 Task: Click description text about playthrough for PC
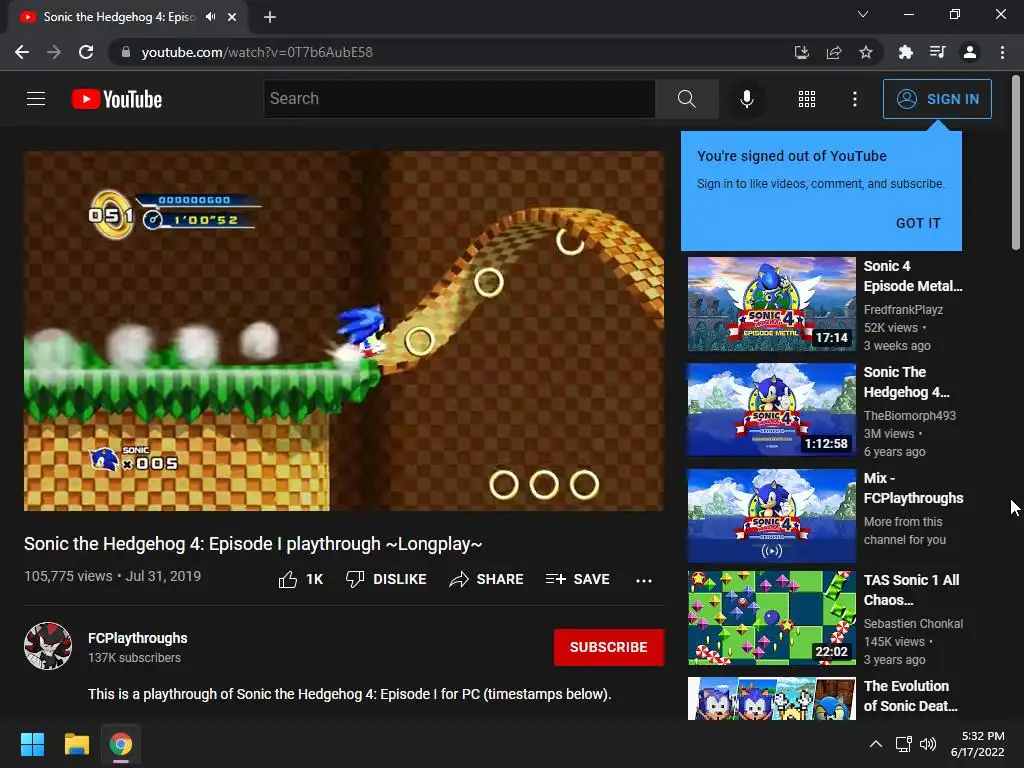pyautogui.click(x=349, y=694)
